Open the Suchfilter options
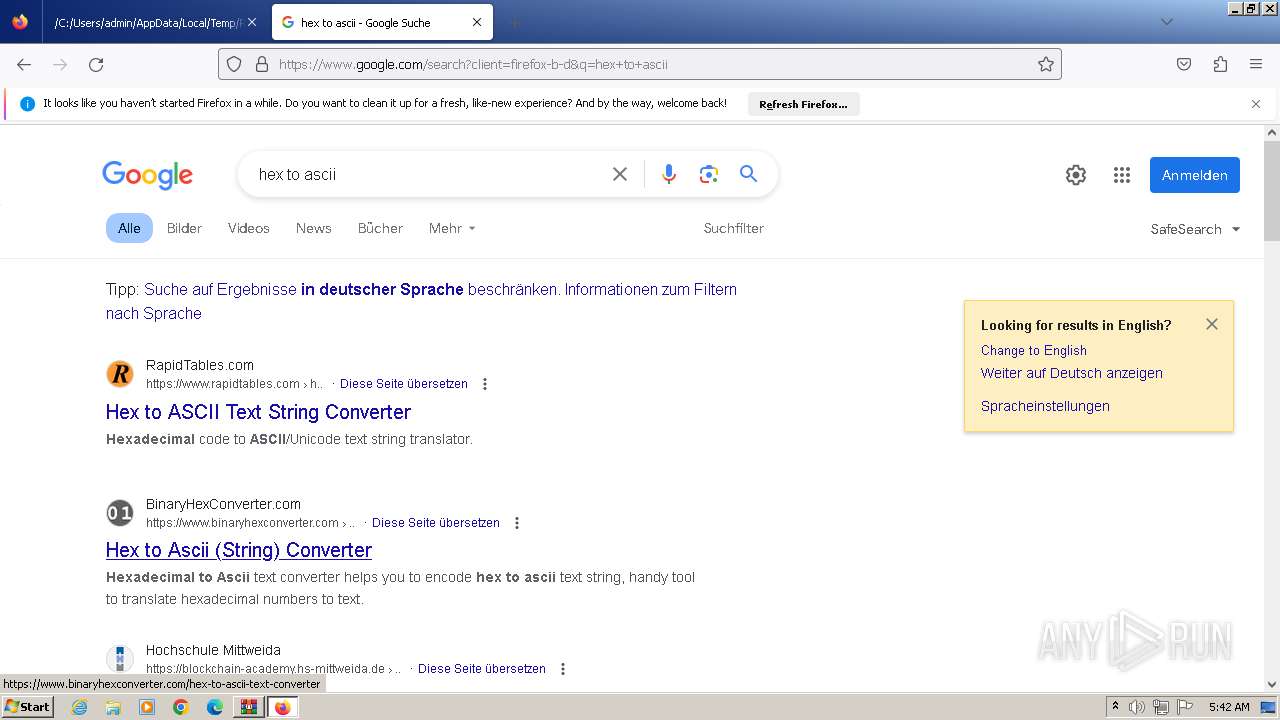1280x720 pixels. point(733,228)
